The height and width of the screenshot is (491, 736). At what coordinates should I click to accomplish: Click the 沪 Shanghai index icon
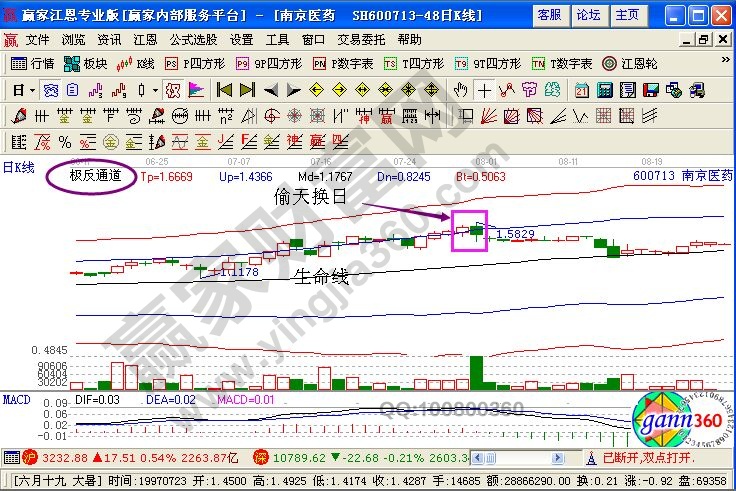30,457
